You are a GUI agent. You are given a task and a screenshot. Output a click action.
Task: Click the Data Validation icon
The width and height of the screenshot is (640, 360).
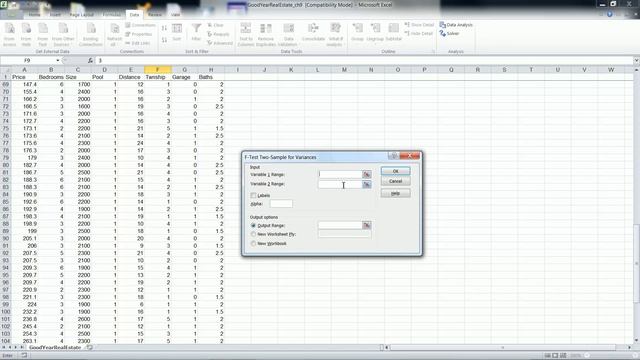288,34
